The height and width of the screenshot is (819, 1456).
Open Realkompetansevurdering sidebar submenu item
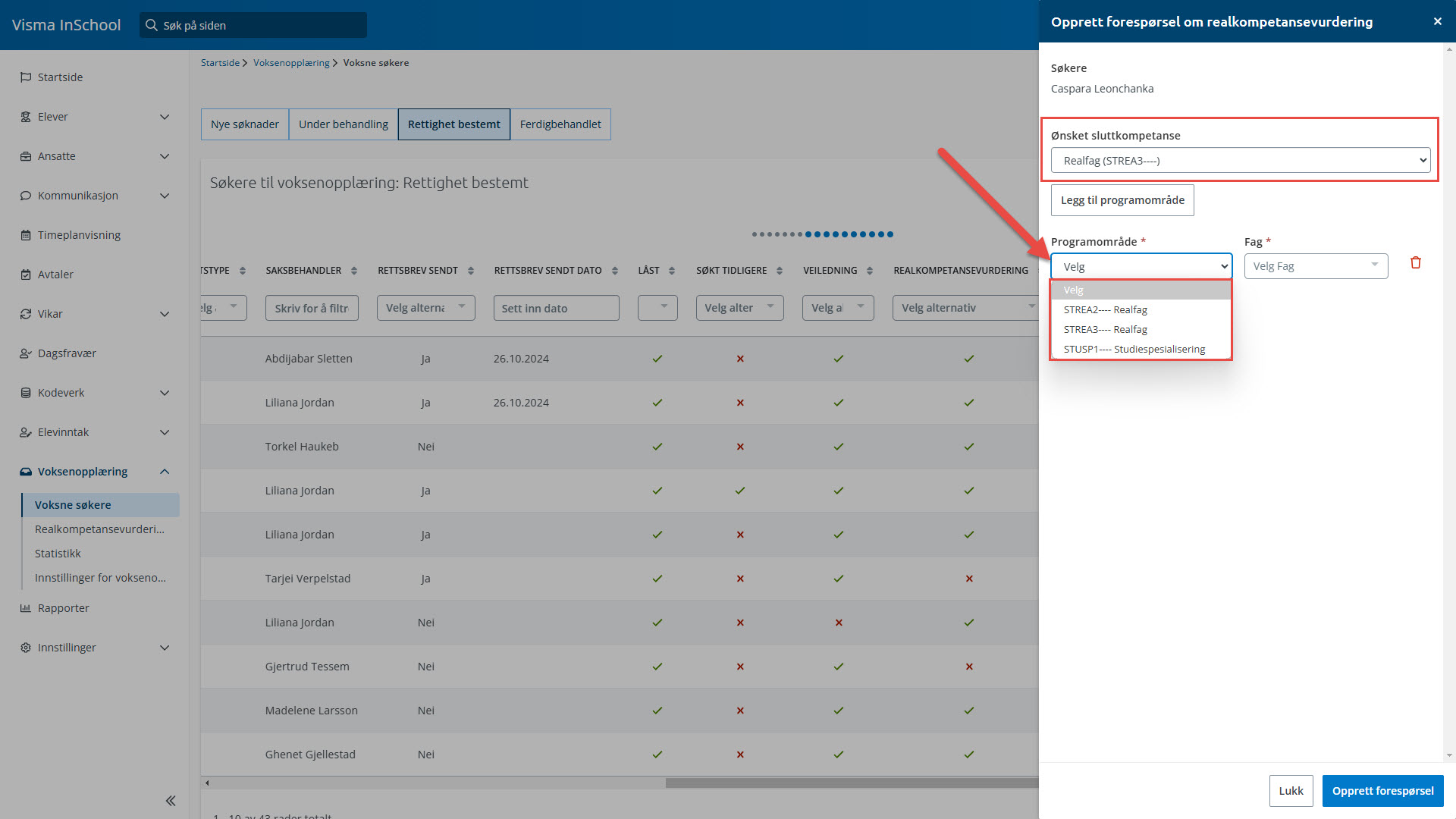tap(101, 529)
